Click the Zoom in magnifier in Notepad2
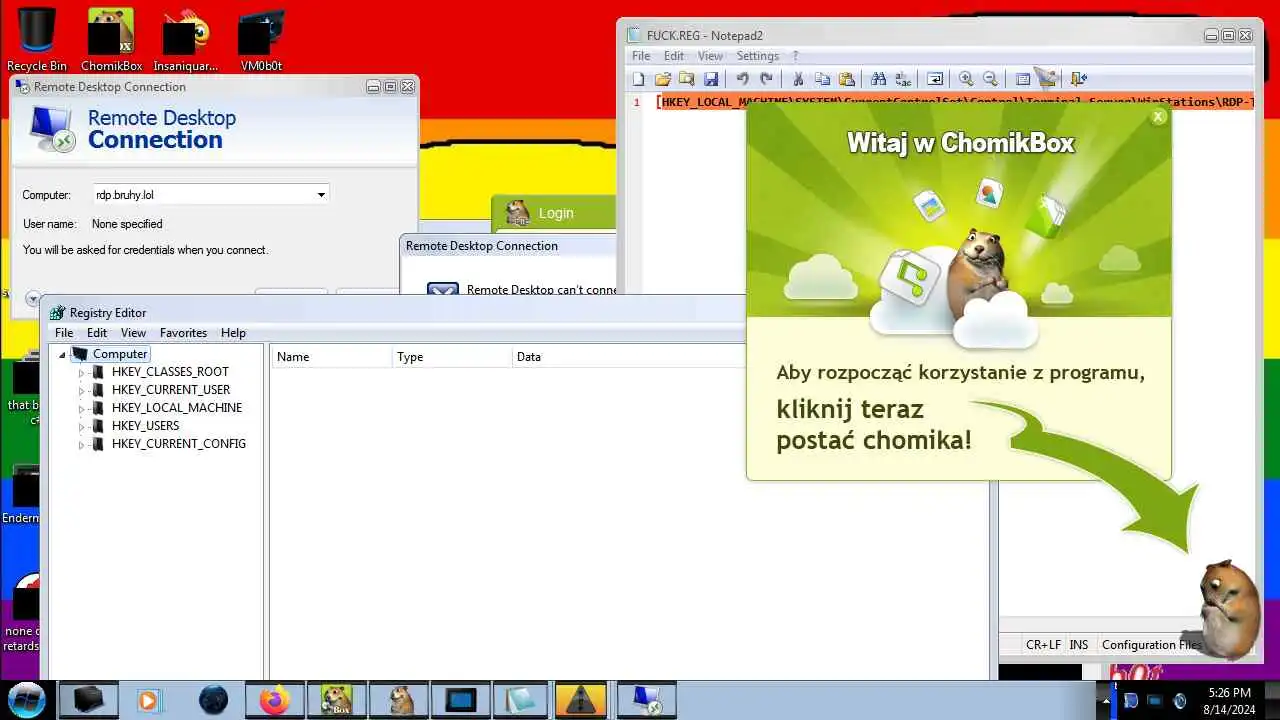 click(966, 79)
